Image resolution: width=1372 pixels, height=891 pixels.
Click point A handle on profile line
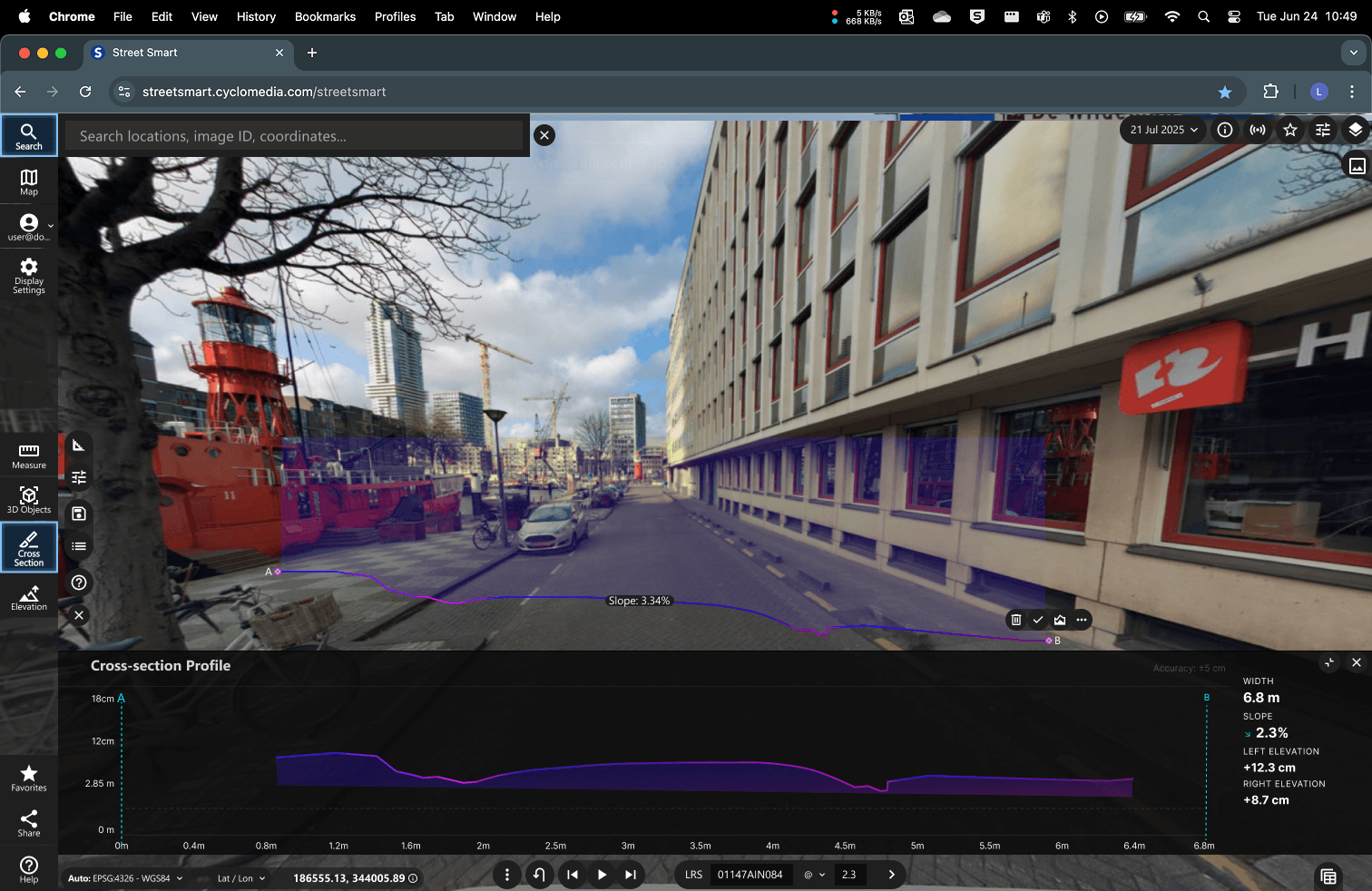coord(278,572)
